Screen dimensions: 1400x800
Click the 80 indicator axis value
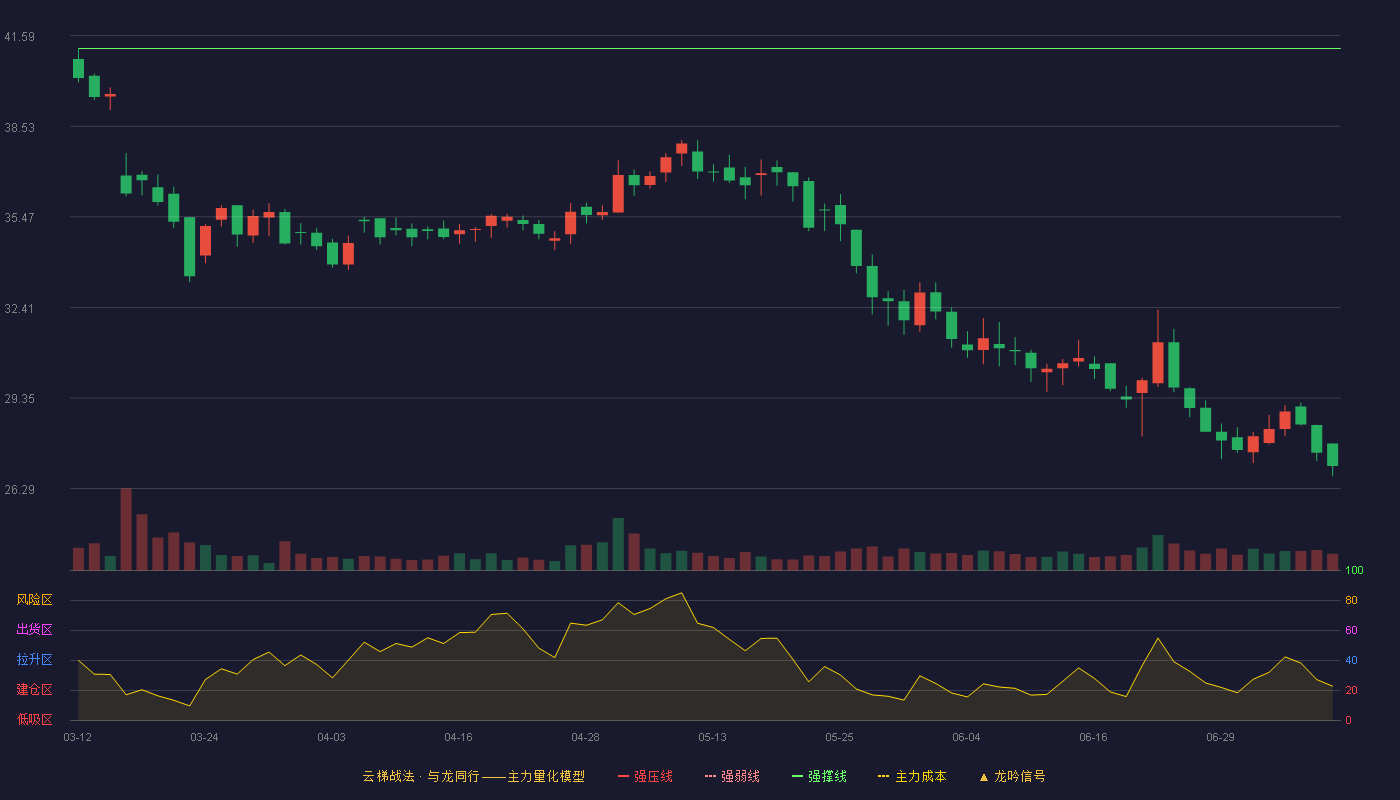click(x=1351, y=600)
